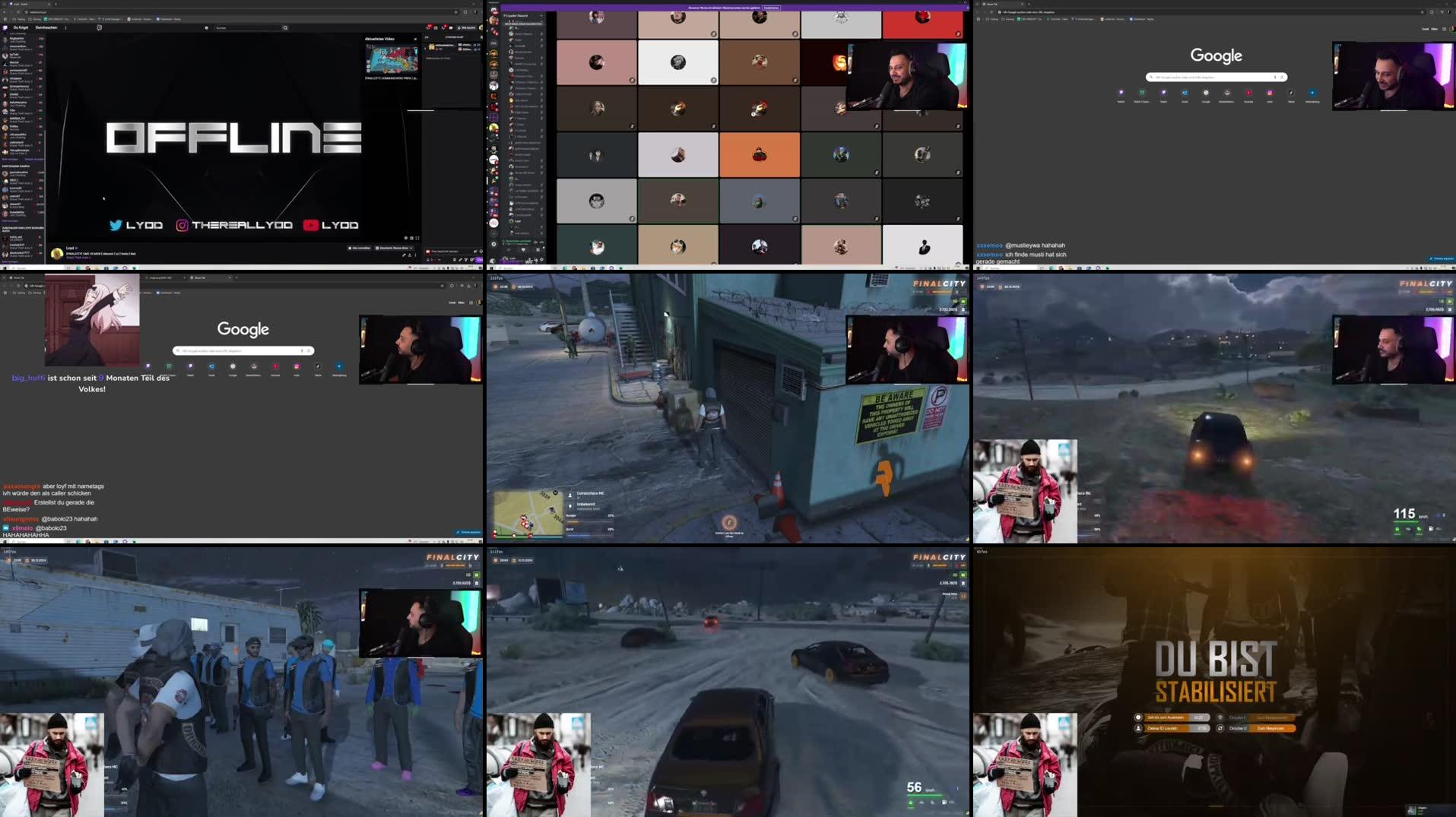Expand the Discord server name header dropdown

coord(522,15)
